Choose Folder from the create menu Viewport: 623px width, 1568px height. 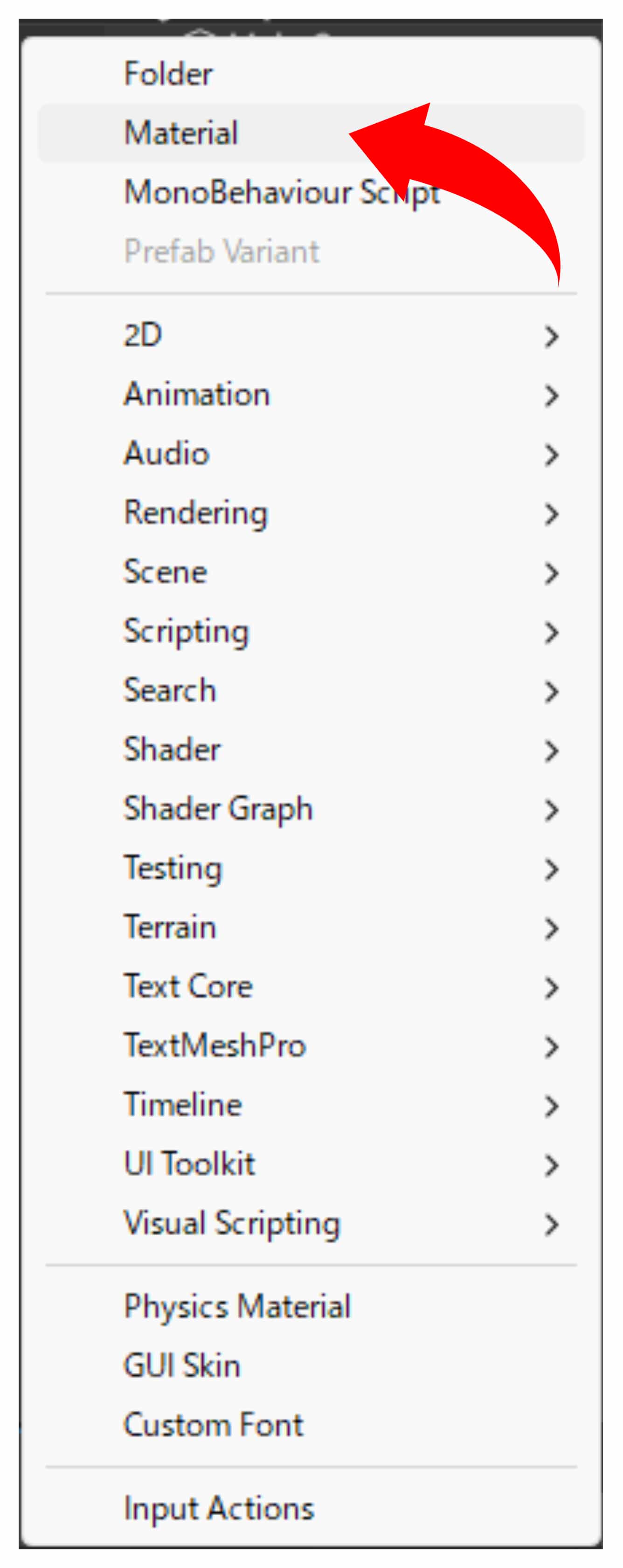click(168, 74)
